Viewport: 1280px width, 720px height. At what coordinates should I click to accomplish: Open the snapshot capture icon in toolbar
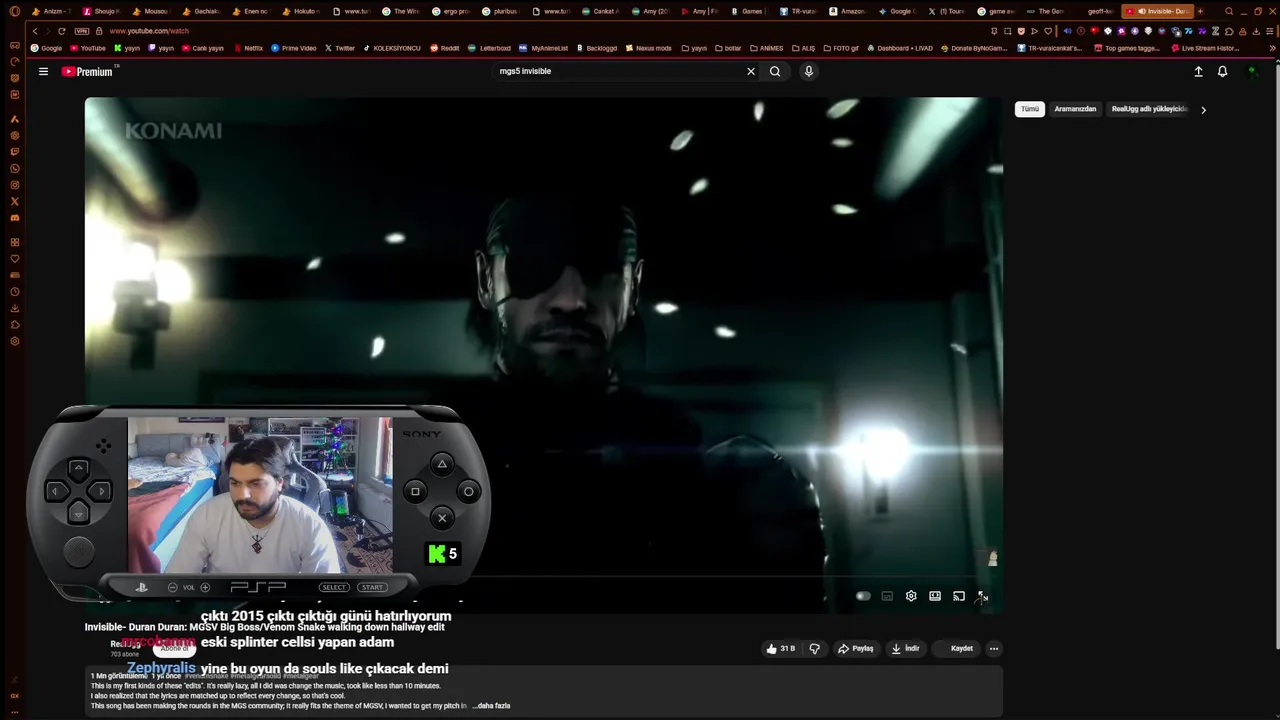tap(1007, 31)
